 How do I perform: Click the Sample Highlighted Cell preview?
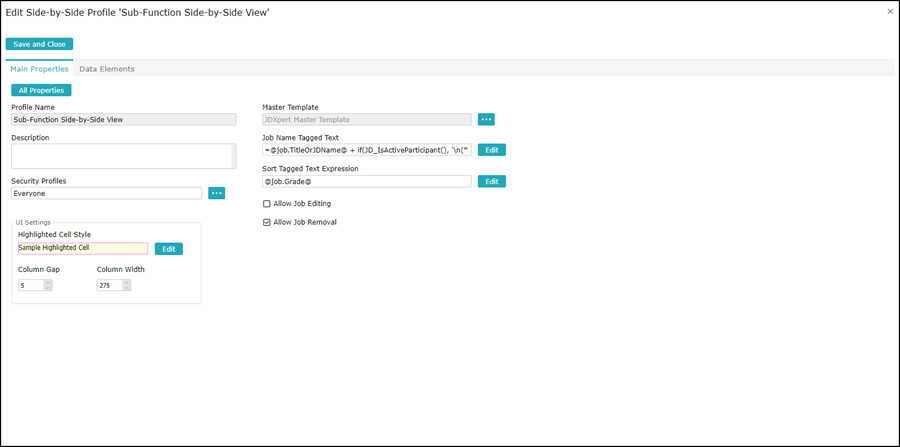pos(83,248)
